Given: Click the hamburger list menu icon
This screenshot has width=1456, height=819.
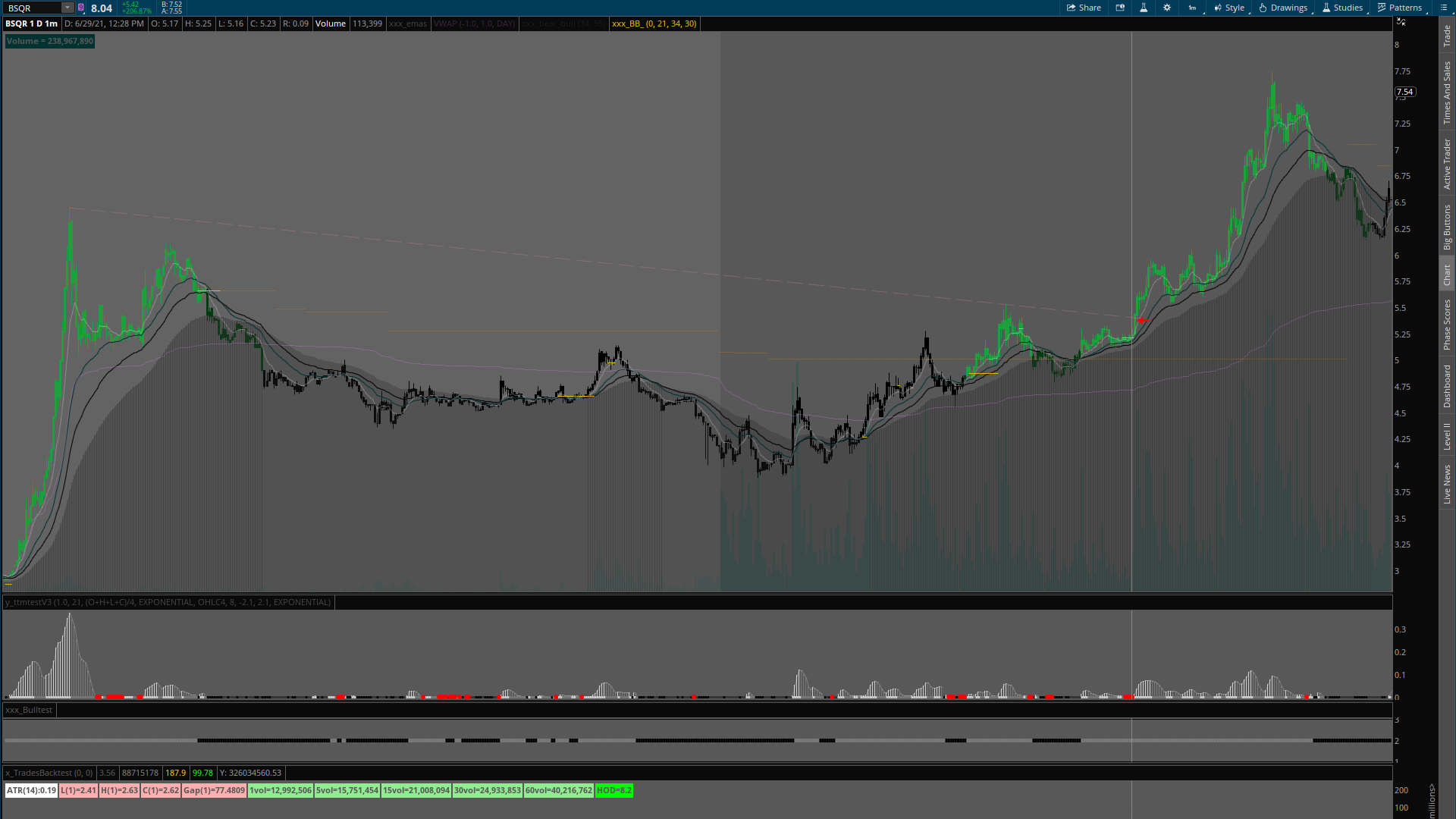Looking at the screenshot, I should coord(1443,8).
